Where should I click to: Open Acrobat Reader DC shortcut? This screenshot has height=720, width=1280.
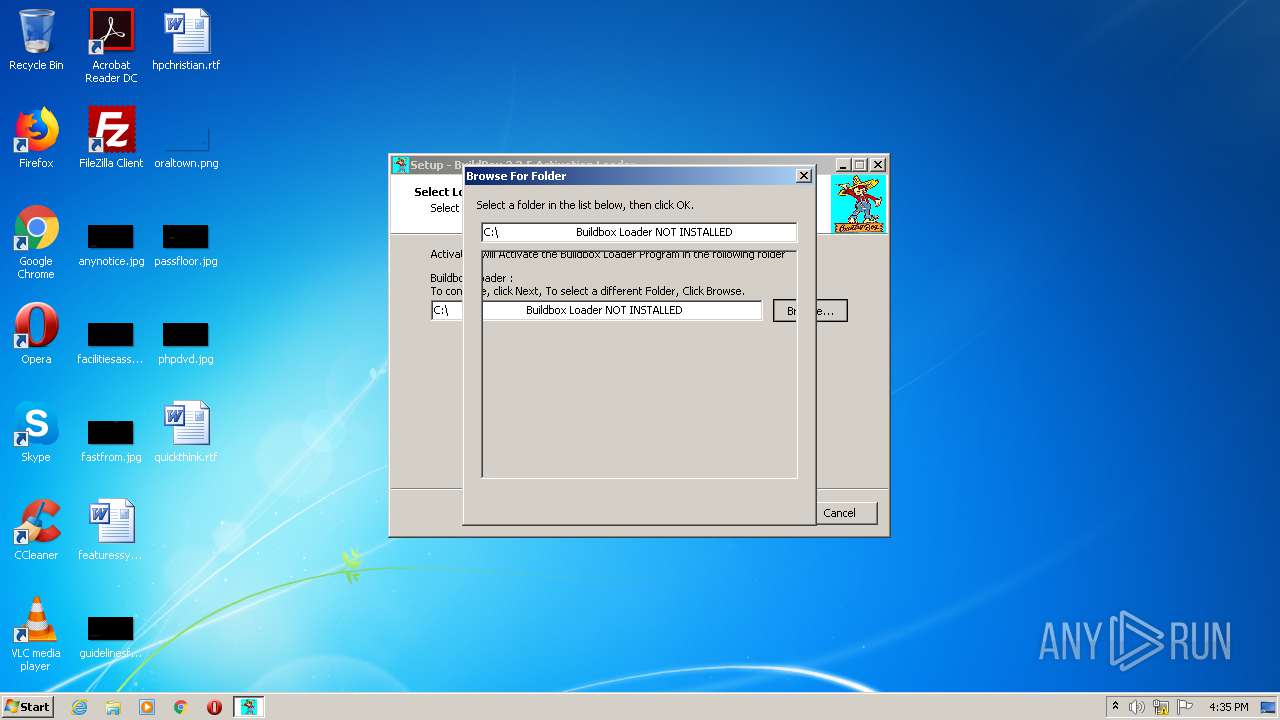[x=111, y=46]
